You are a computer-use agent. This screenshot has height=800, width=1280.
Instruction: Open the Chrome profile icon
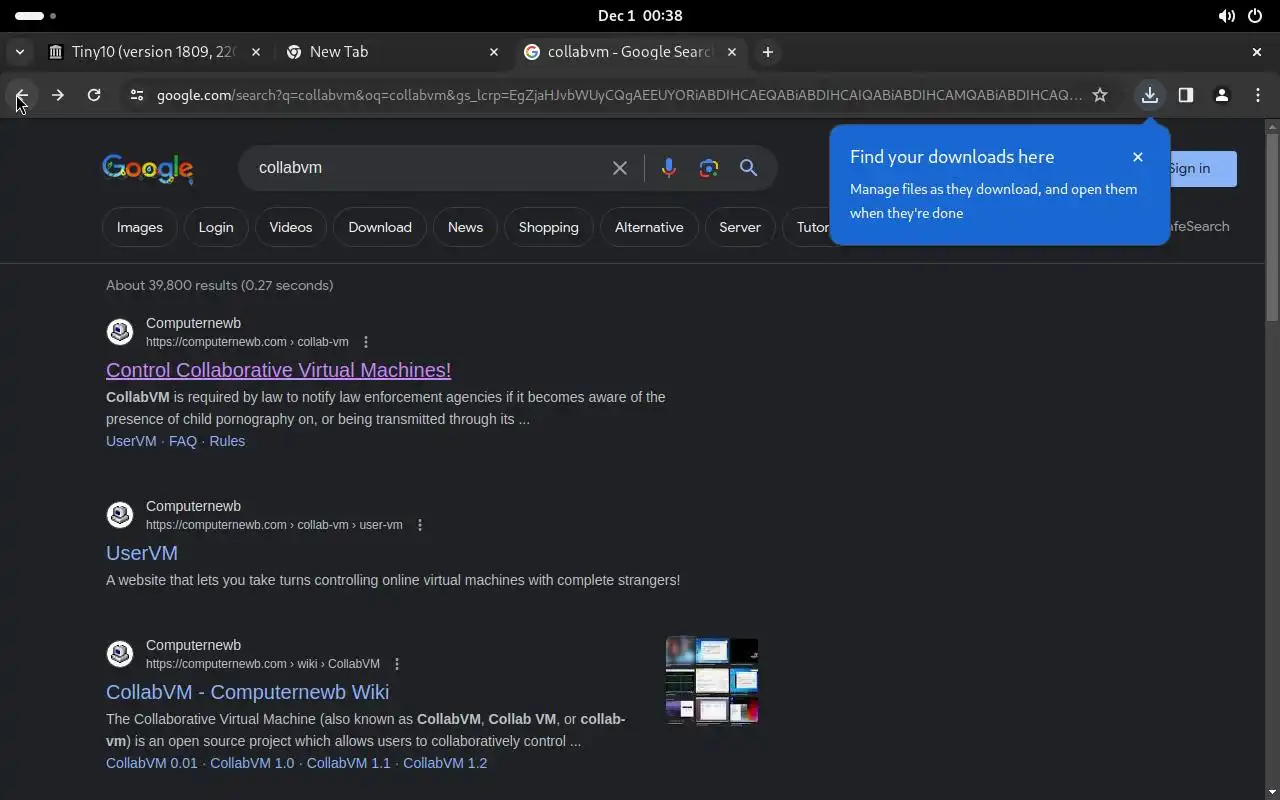1222,95
